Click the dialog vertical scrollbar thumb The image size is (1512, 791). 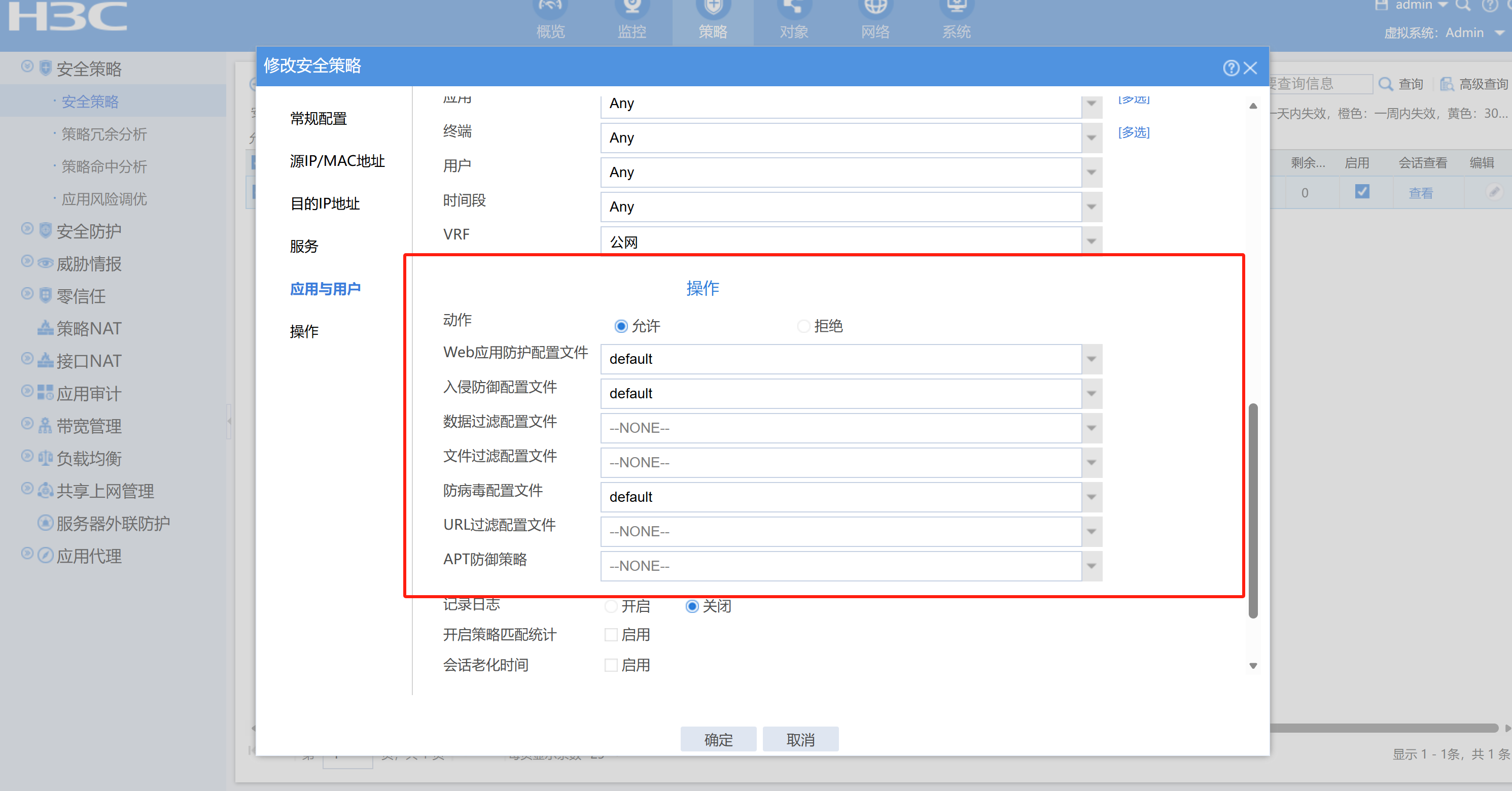pyautogui.click(x=1253, y=511)
